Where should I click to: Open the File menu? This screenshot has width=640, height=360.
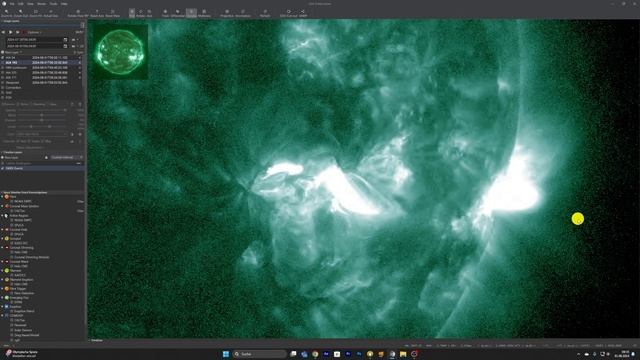[12, 4]
